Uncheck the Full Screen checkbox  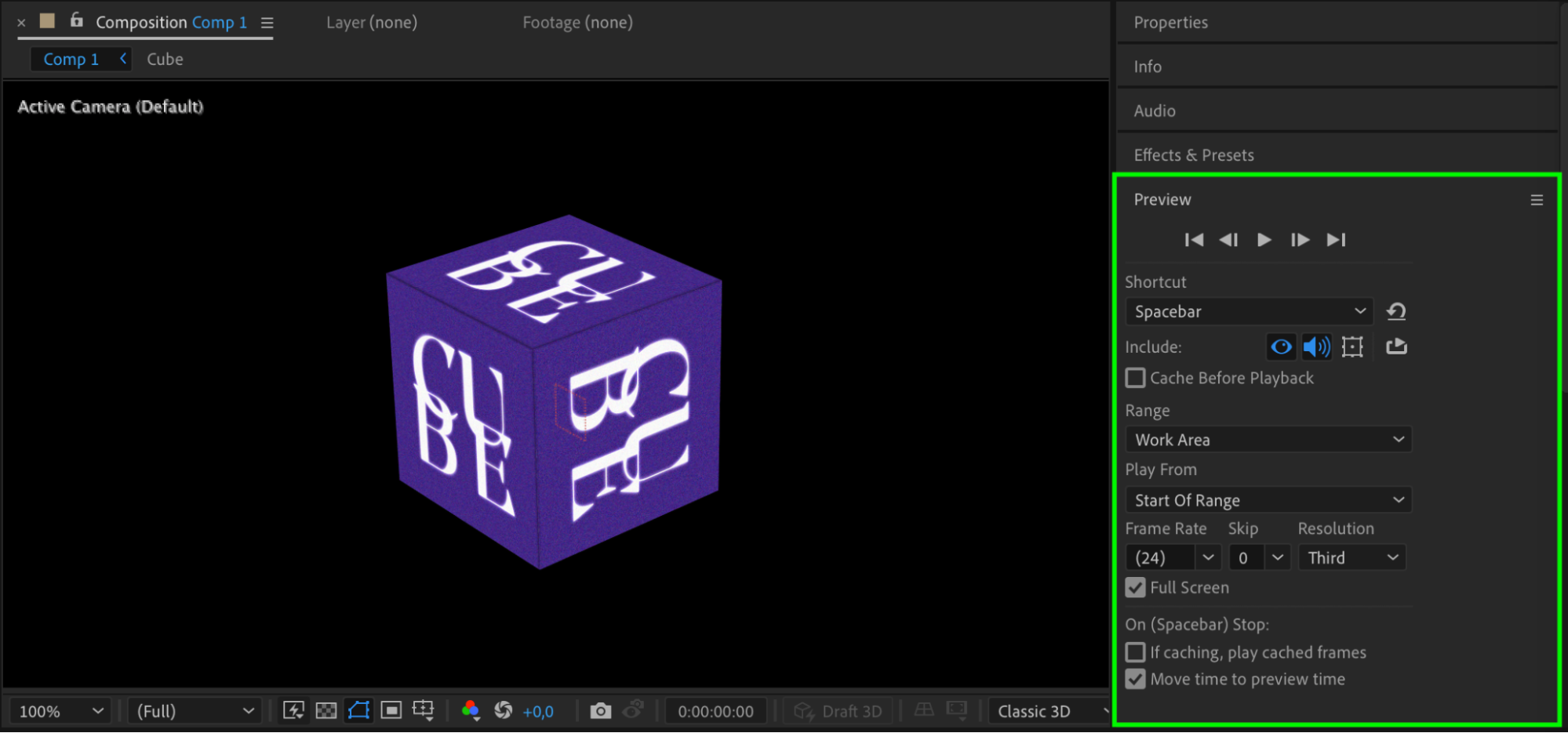[x=1135, y=587]
